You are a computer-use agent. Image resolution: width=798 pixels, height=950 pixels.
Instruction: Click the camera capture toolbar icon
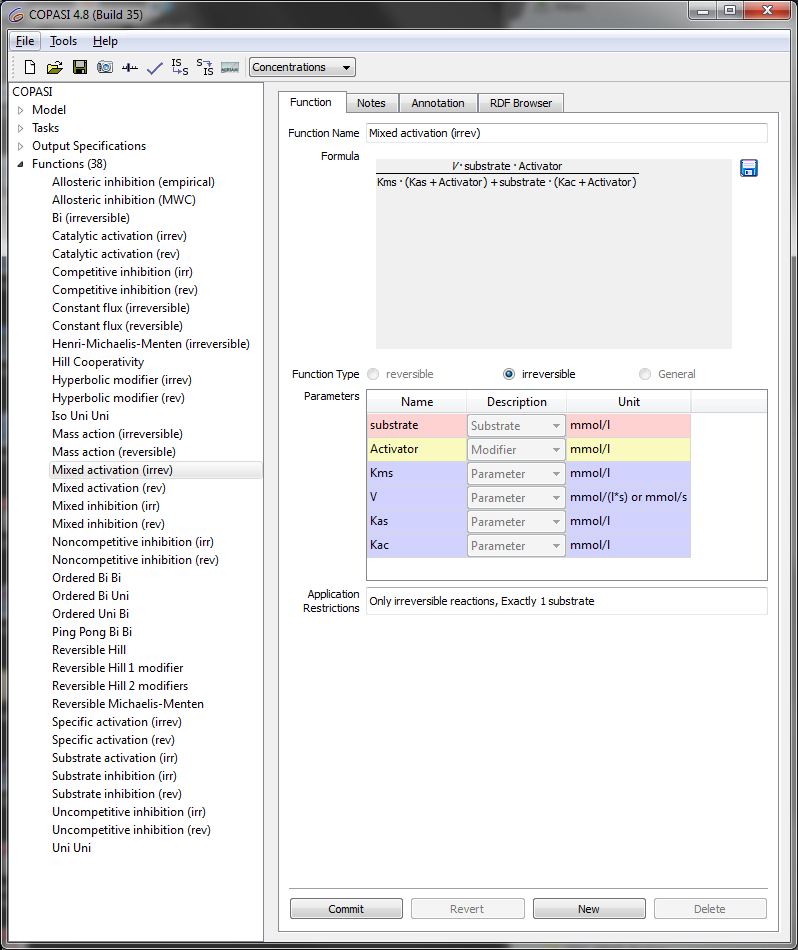pos(105,68)
